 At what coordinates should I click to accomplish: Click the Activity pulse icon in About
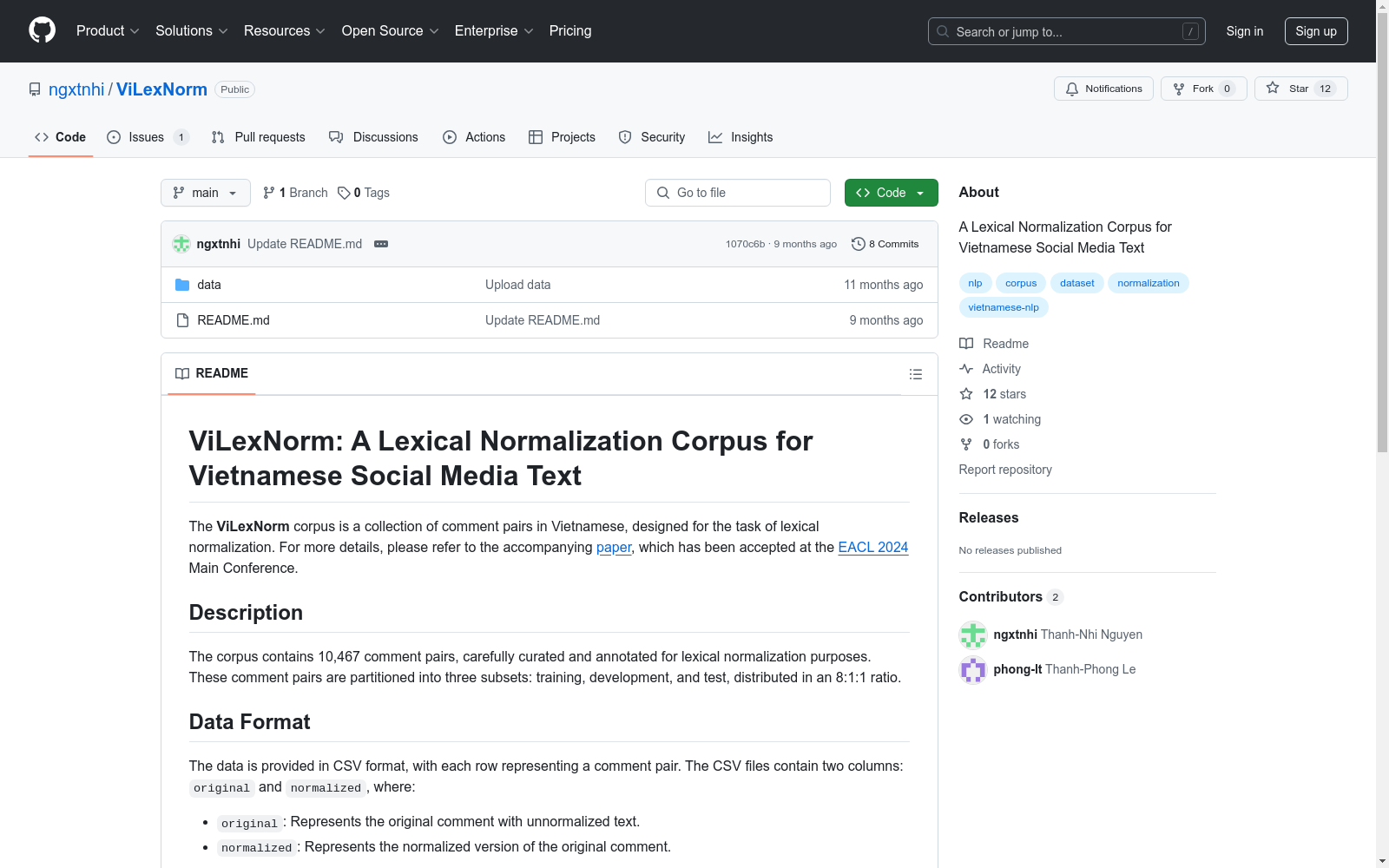click(x=966, y=369)
